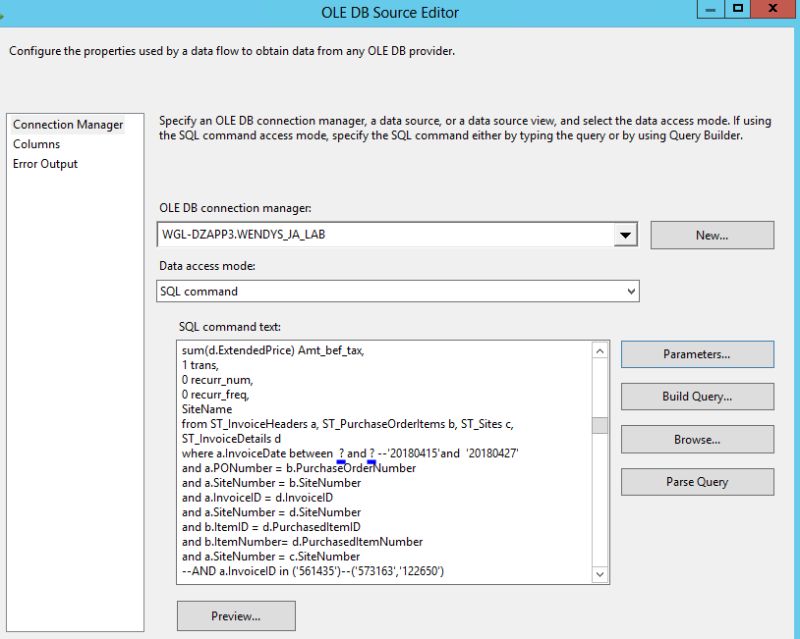The width and height of the screenshot is (800, 639).
Task: Run Parse Query to validate the SQL
Action: pos(697,481)
